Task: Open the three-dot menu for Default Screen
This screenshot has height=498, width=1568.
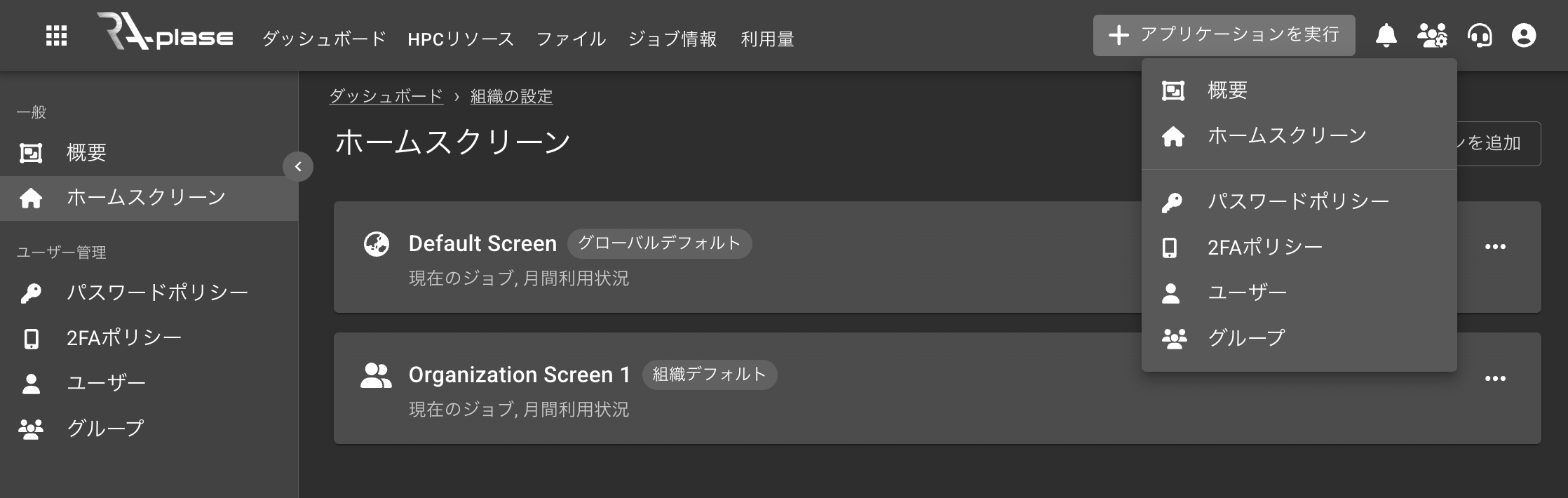Action: (1495, 247)
